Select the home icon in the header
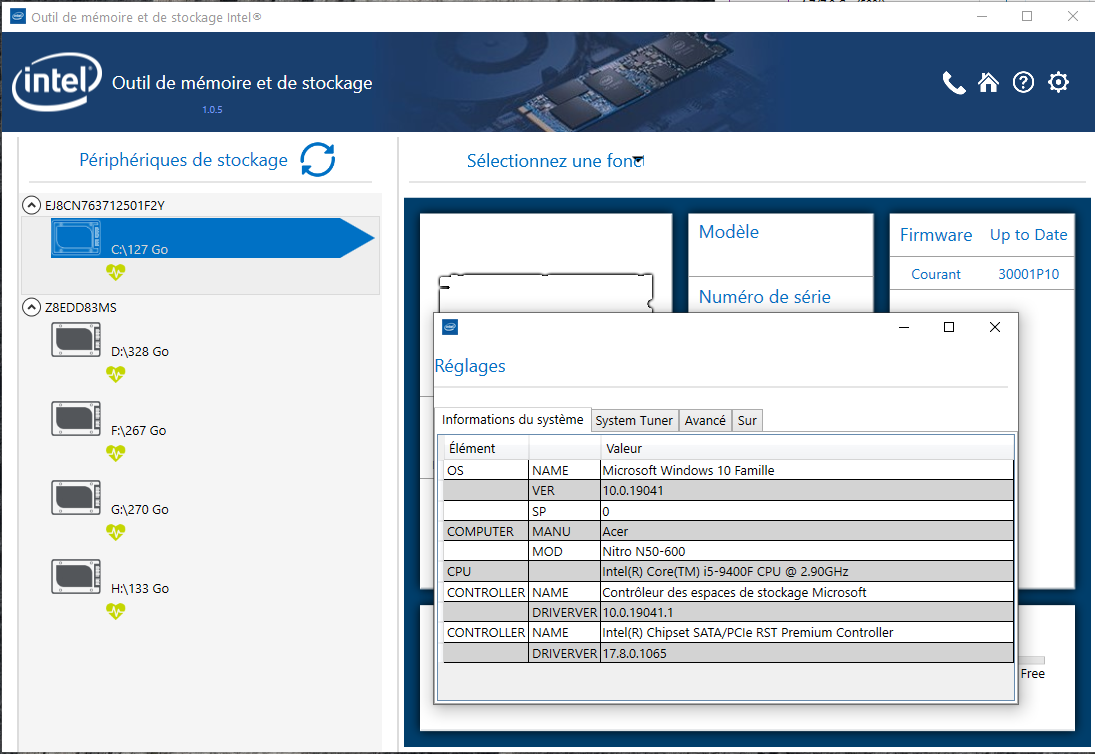This screenshot has height=754, width=1095. 988,83
